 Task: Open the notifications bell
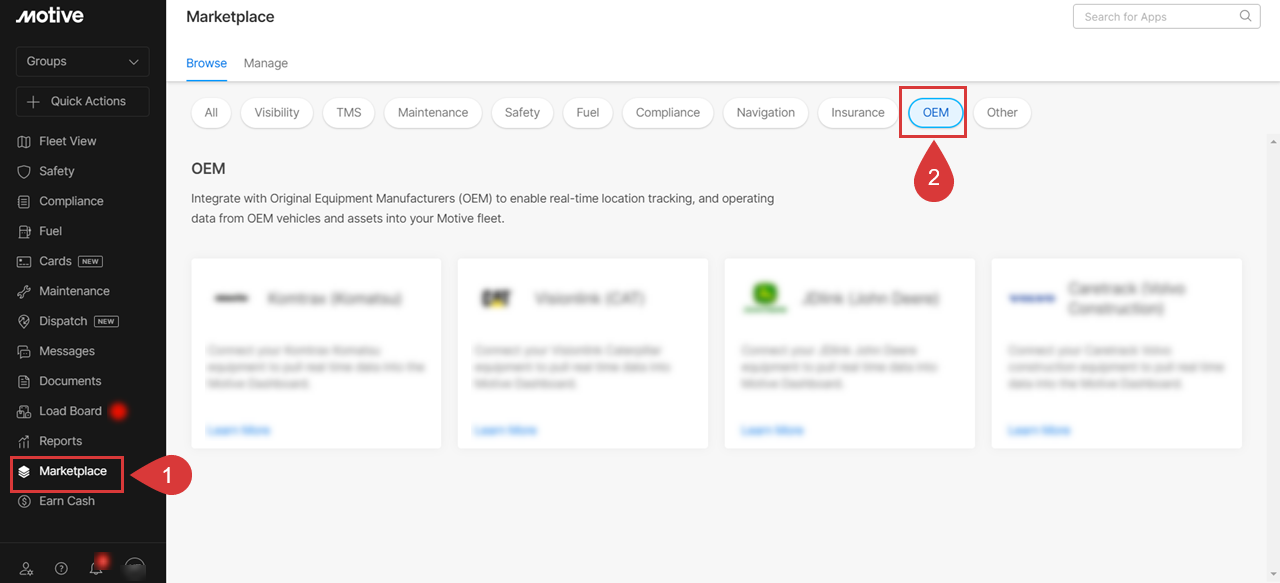click(96, 568)
